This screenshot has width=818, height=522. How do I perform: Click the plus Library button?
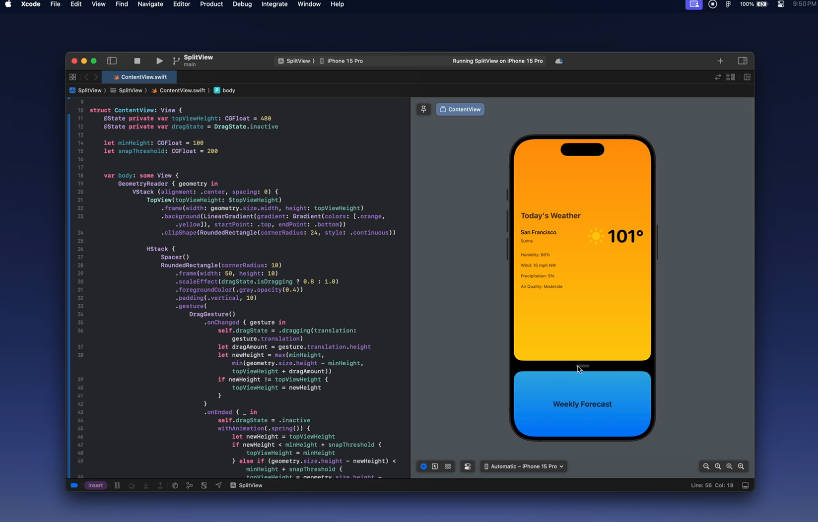pos(720,61)
